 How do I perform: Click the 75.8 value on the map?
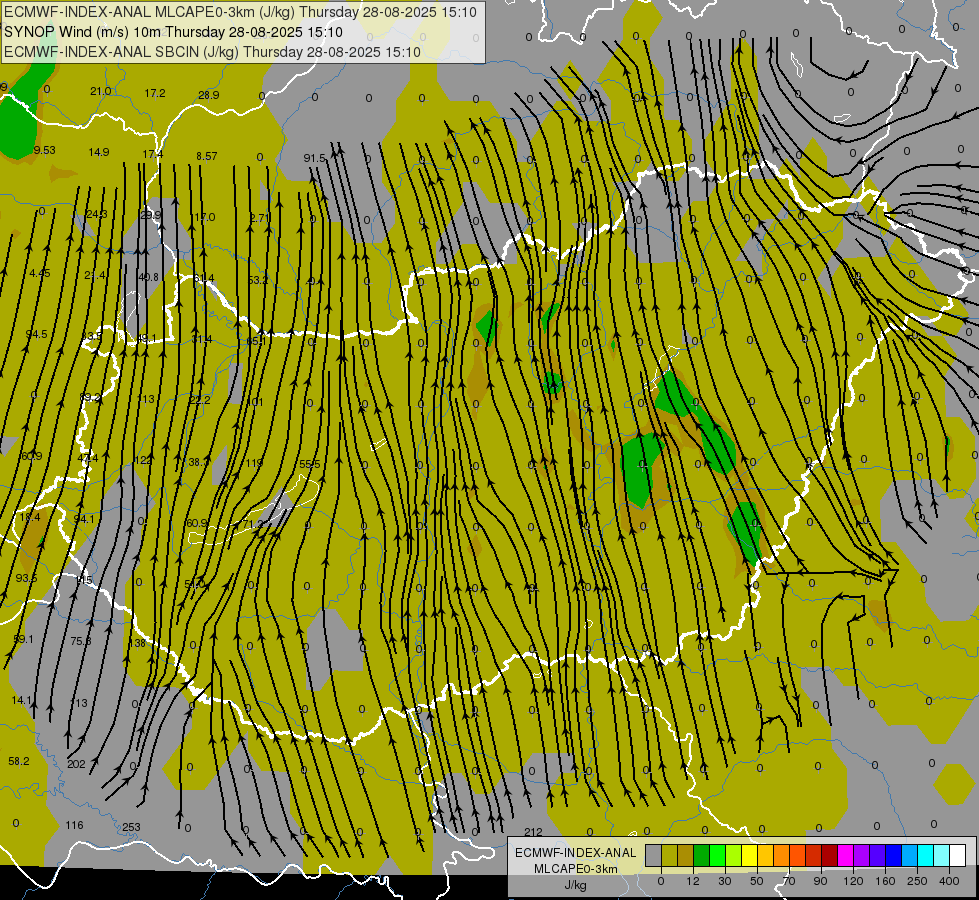point(81,641)
